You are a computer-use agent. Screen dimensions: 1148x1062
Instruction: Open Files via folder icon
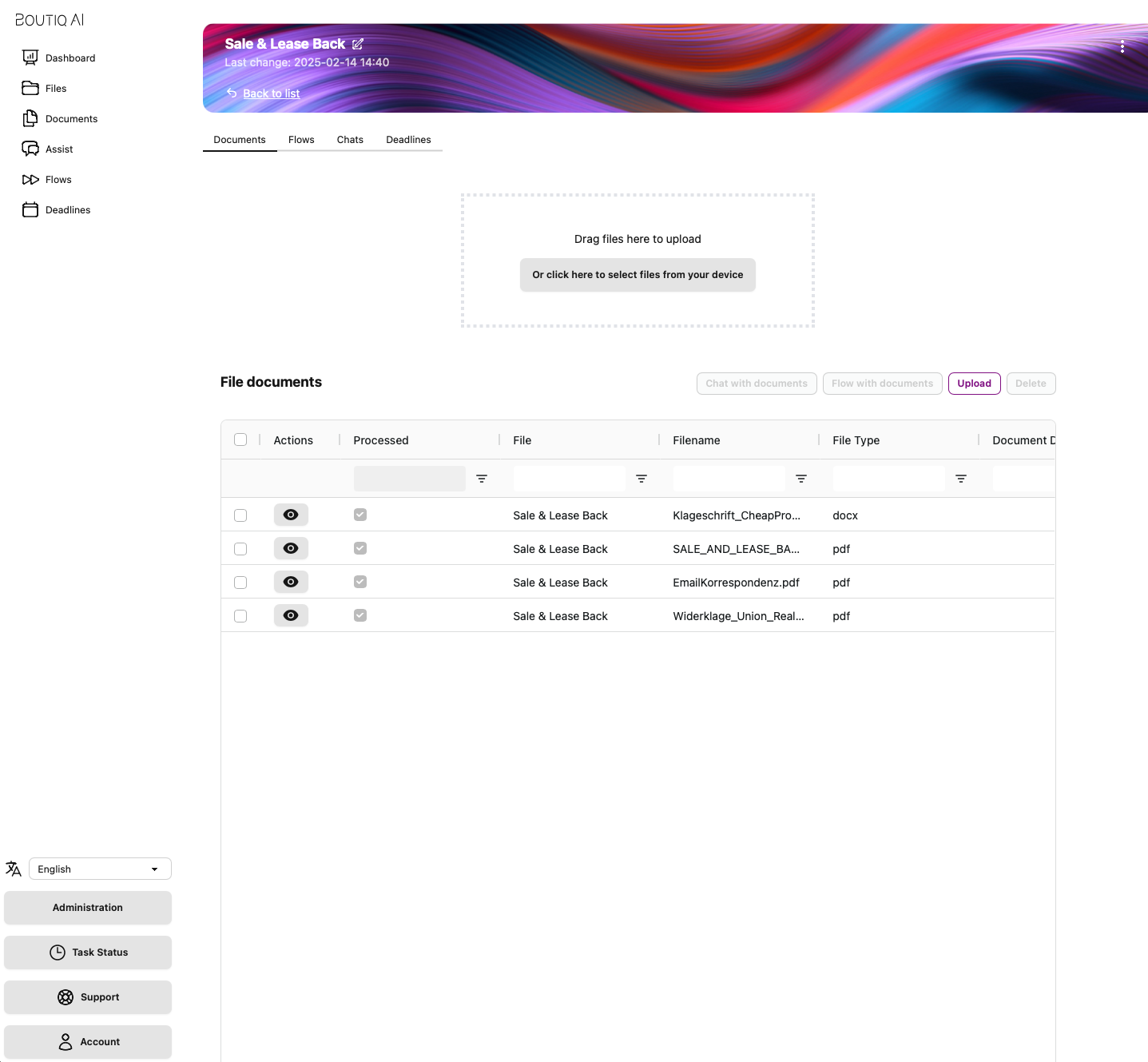tap(30, 88)
